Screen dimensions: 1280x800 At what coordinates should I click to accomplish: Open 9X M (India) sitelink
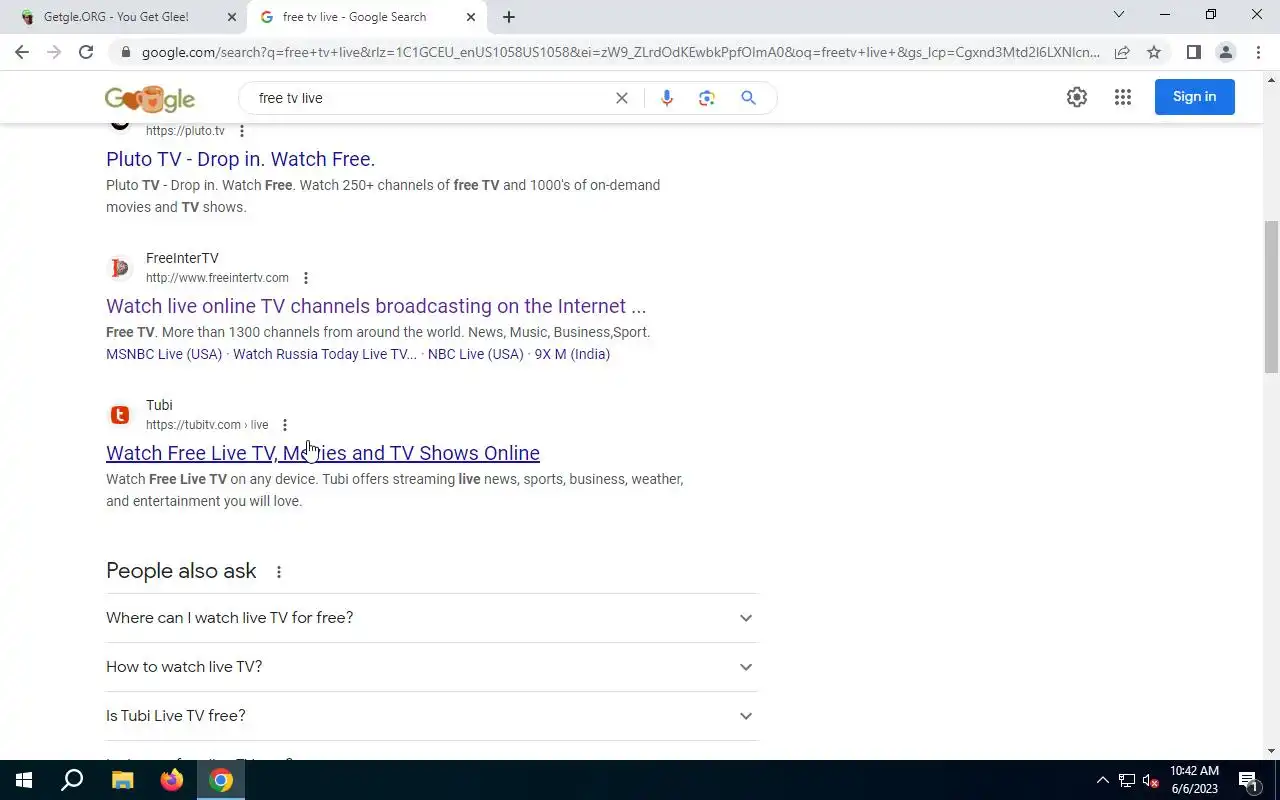[x=572, y=354]
